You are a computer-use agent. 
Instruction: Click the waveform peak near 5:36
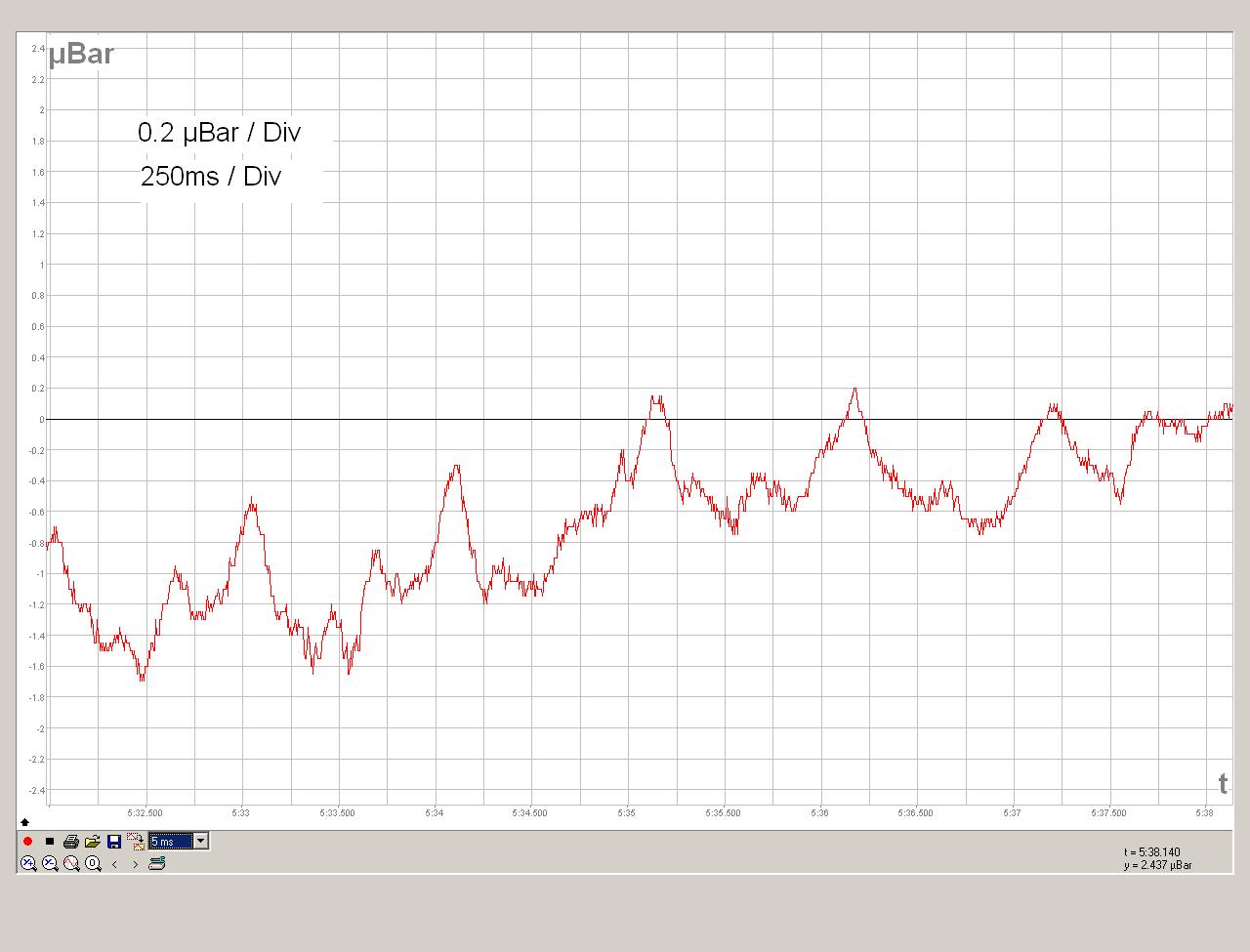[855, 390]
